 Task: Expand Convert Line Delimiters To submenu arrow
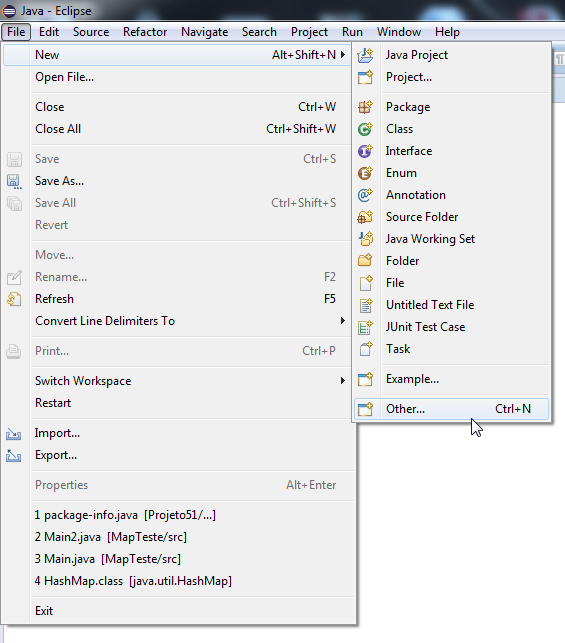coord(343,321)
